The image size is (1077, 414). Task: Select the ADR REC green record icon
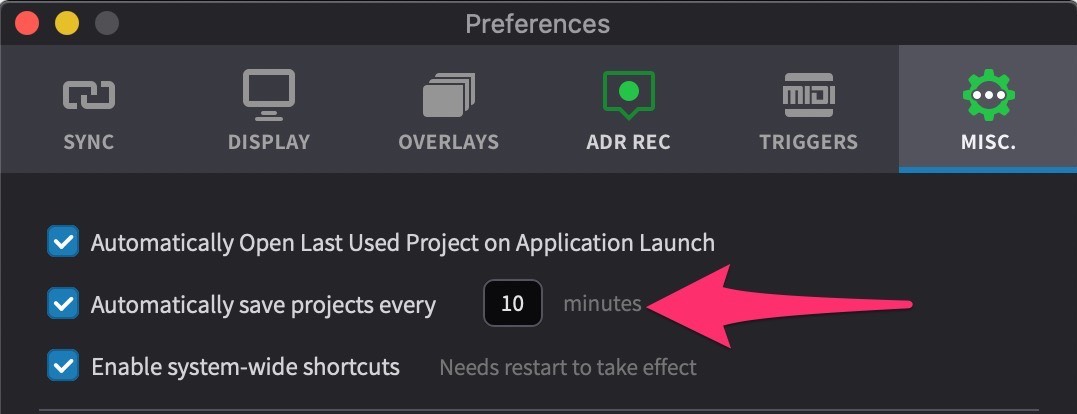628,95
